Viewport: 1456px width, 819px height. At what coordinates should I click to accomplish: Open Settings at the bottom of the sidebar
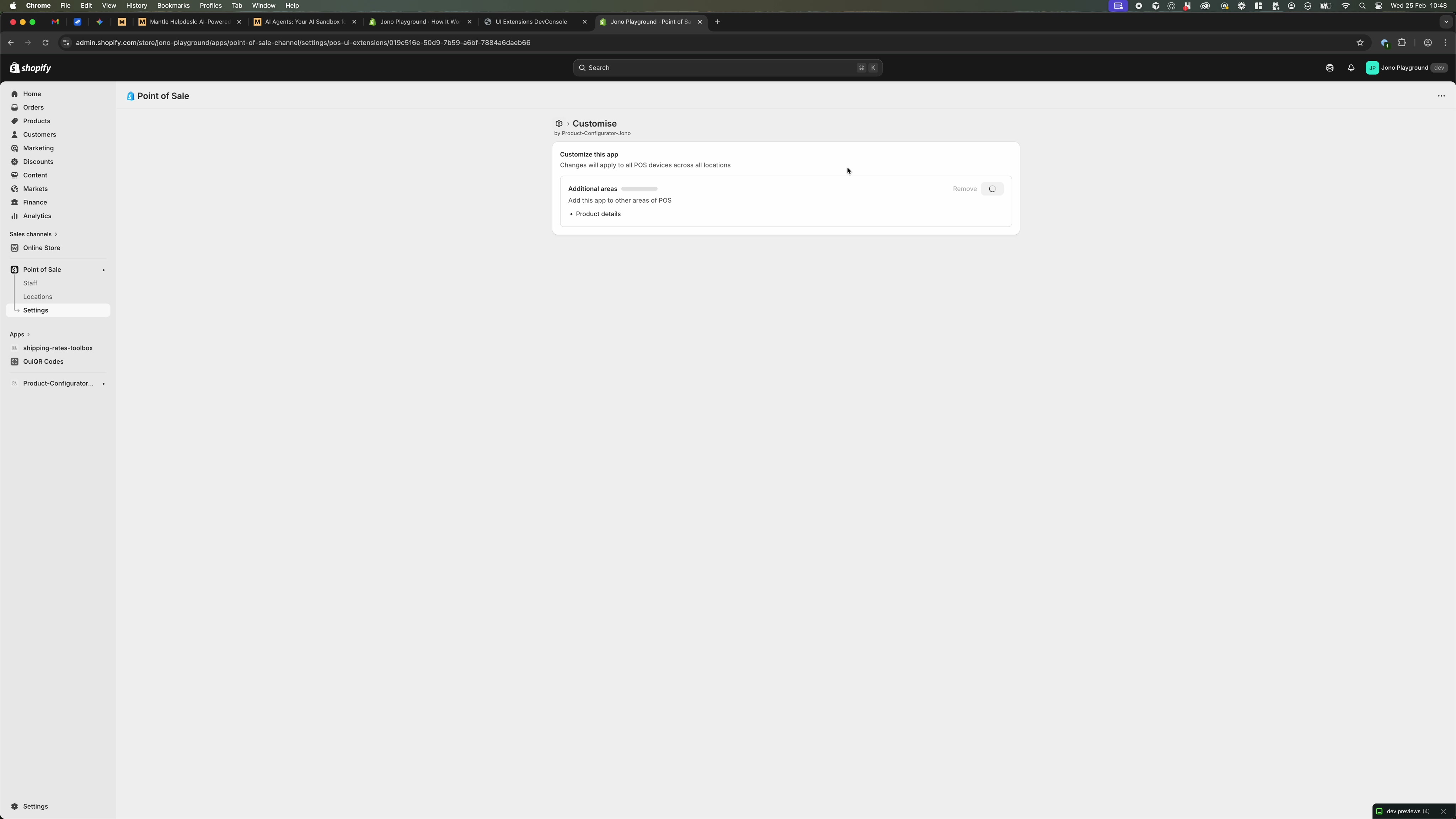pyautogui.click(x=36, y=807)
